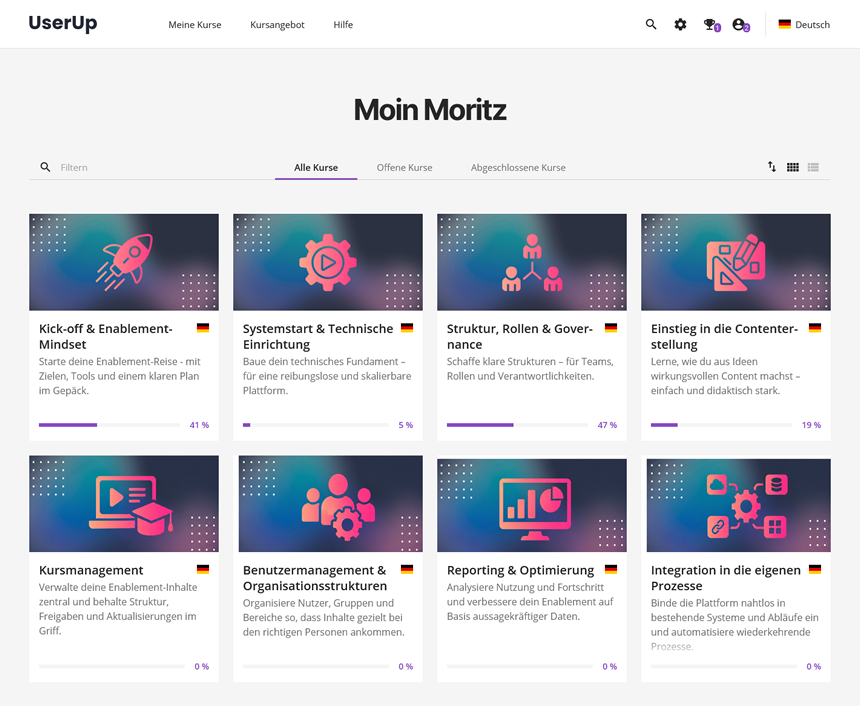860x706 pixels.
Task: Click description 'Verwalte deine Enablement-Inhalte'
Action: (x=118, y=609)
